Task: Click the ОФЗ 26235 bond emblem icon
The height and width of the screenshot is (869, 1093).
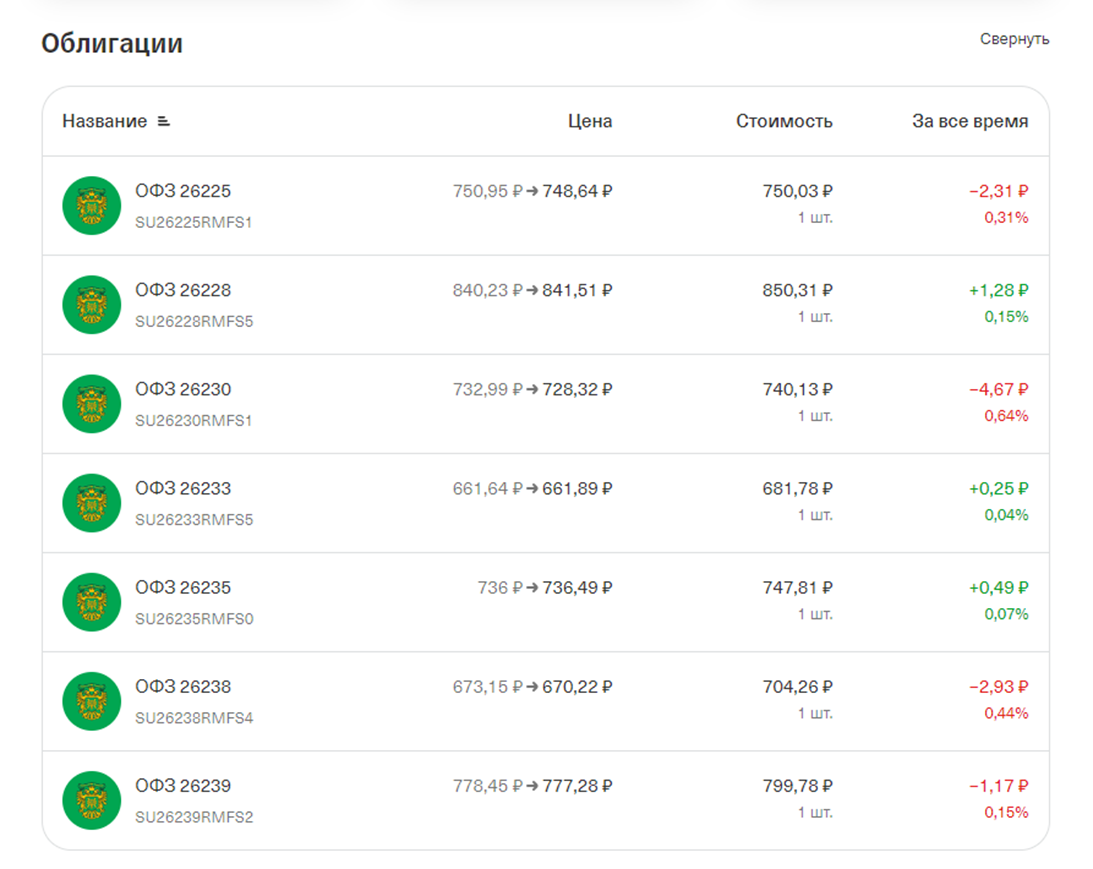Action: pos(91,601)
